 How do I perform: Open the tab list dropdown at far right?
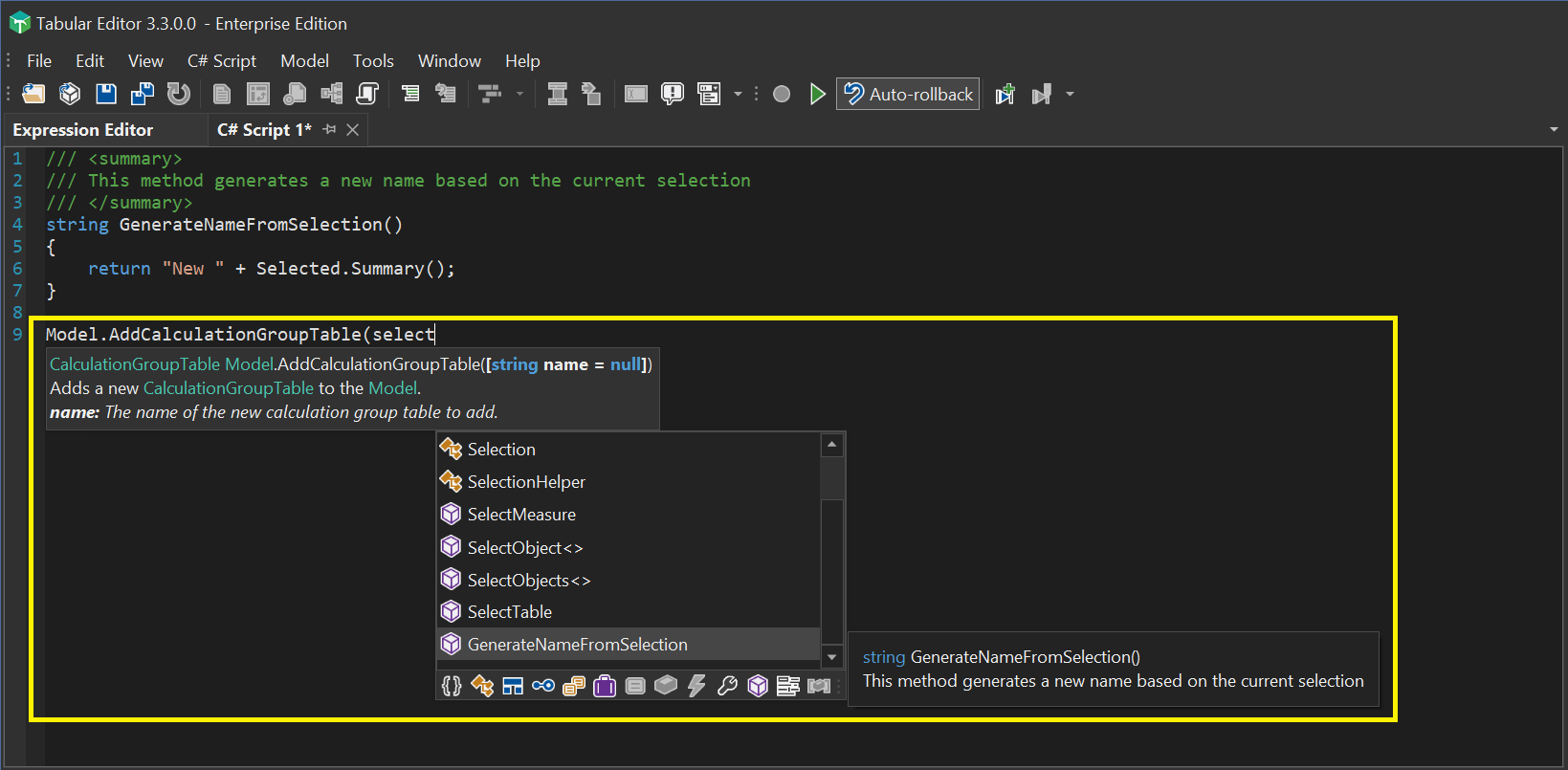tap(1554, 129)
